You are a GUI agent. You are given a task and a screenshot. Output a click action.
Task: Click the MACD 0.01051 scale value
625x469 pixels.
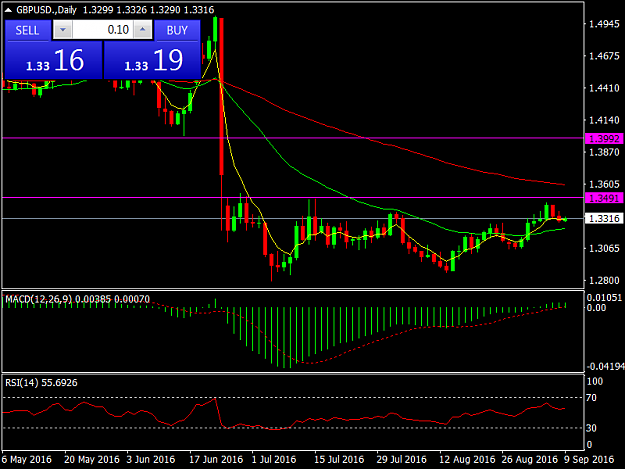604,298
